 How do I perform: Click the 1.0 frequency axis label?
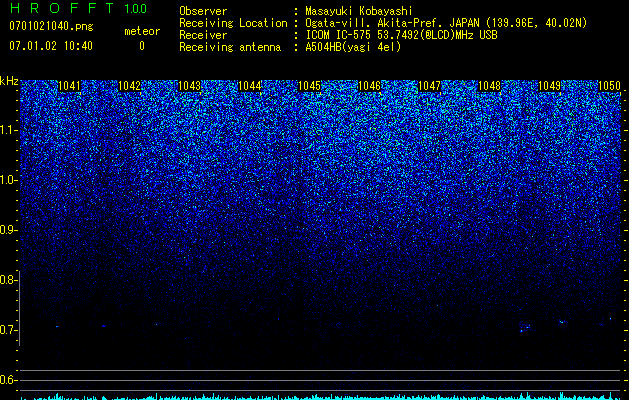(8, 180)
